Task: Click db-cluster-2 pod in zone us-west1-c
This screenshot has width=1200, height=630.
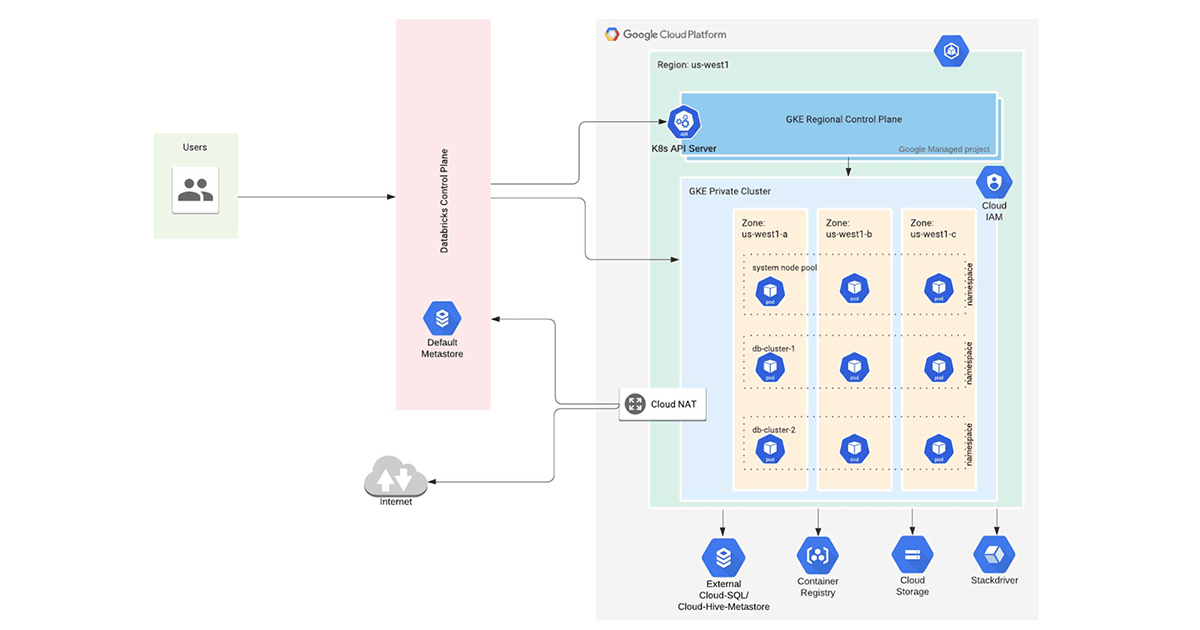Action: pyautogui.click(x=937, y=448)
